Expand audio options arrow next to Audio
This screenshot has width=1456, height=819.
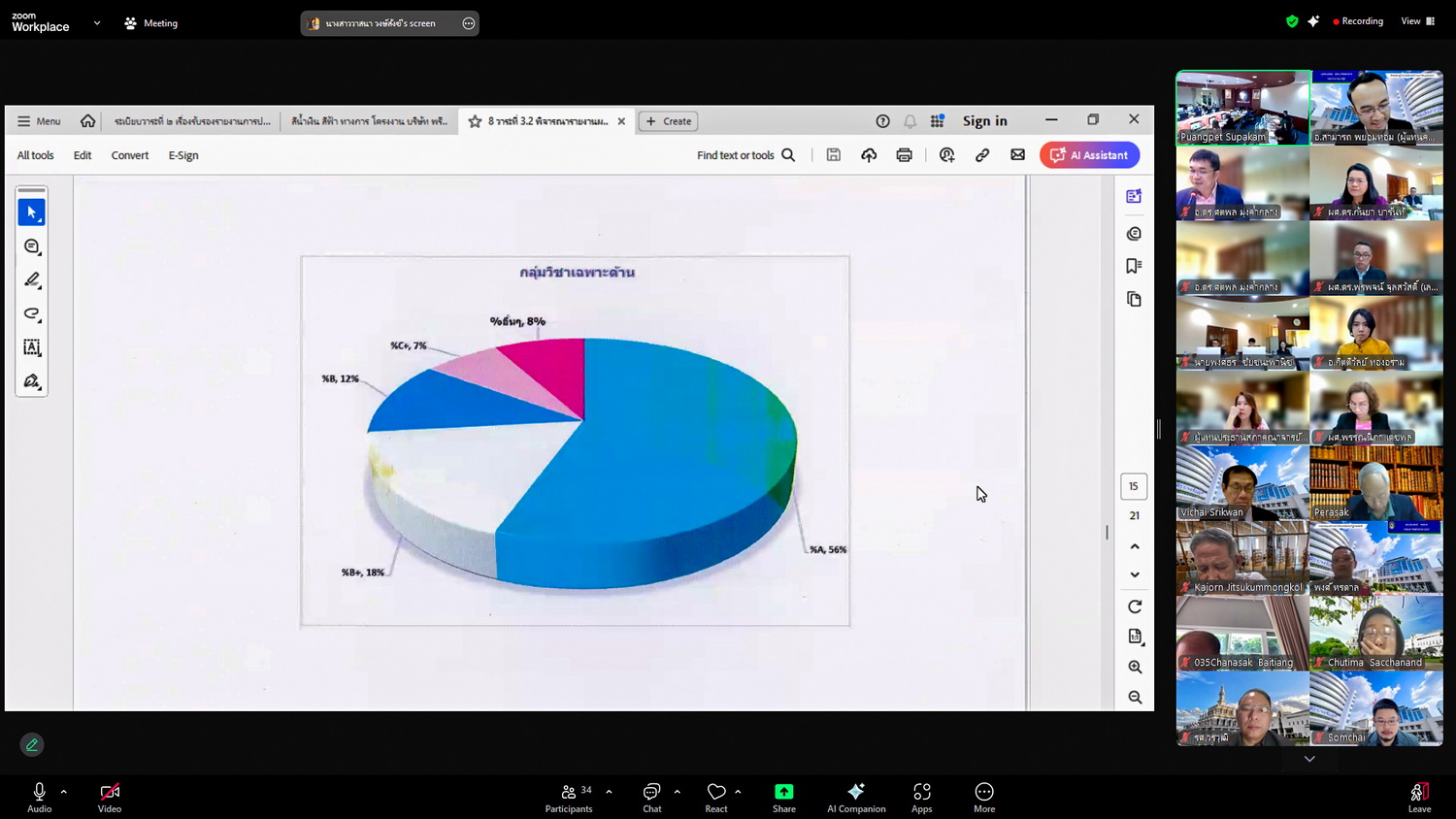[64, 792]
